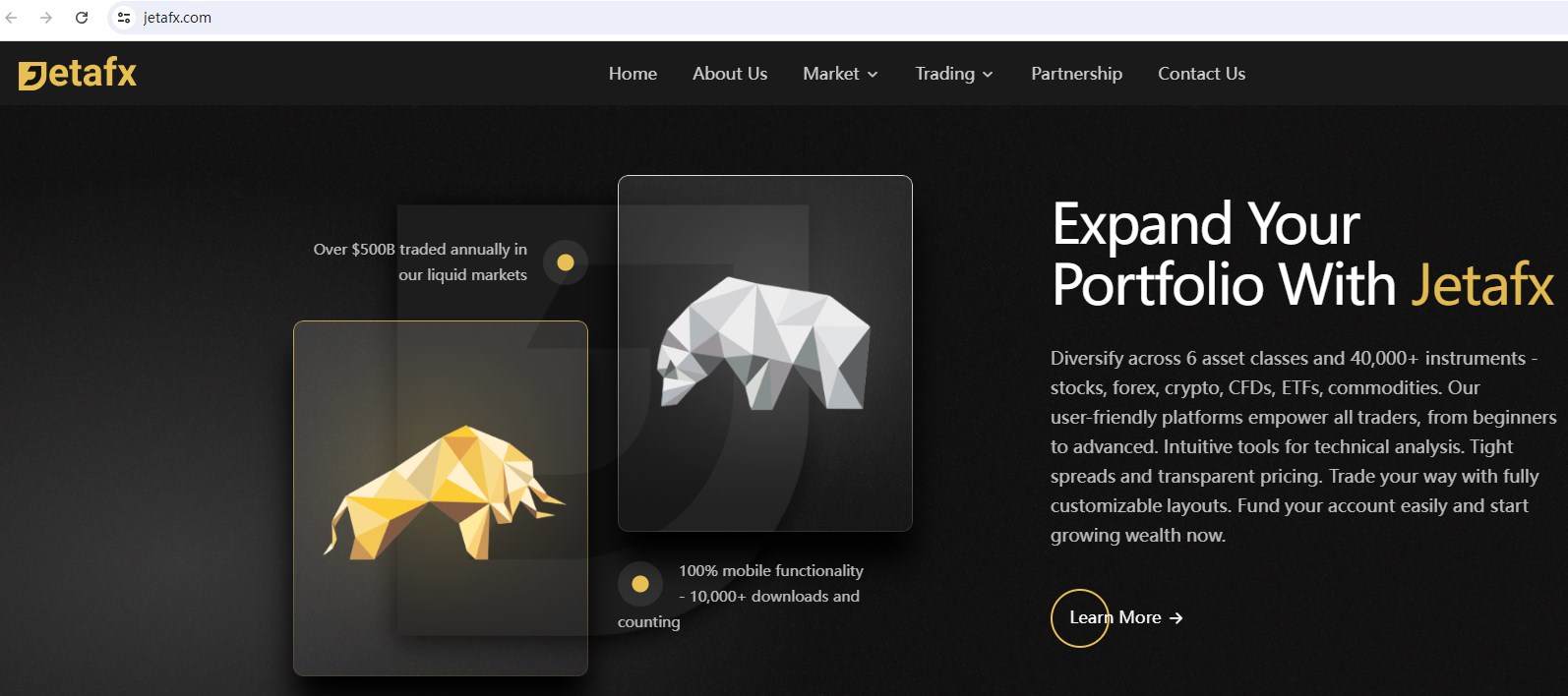This screenshot has height=696, width=1568.
Task: Go to the Partnership page
Action: coord(1076,74)
